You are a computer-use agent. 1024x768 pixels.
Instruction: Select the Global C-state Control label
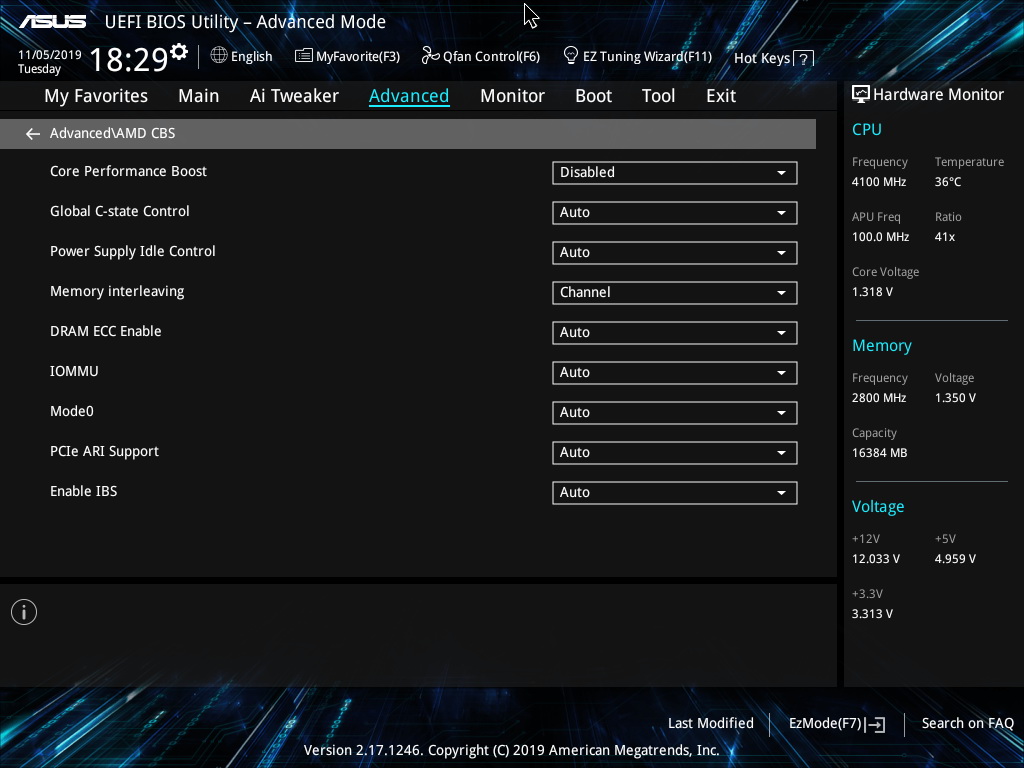pyautogui.click(x=120, y=211)
